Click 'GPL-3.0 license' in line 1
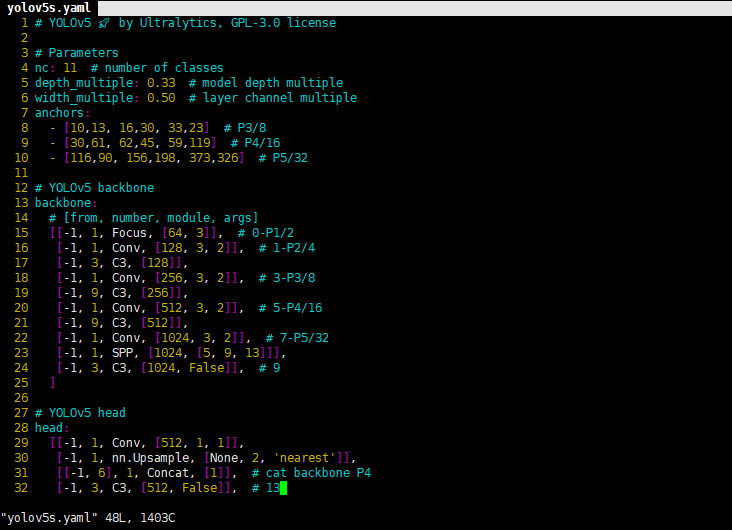The width and height of the screenshot is (732, 530). (283, 23)
